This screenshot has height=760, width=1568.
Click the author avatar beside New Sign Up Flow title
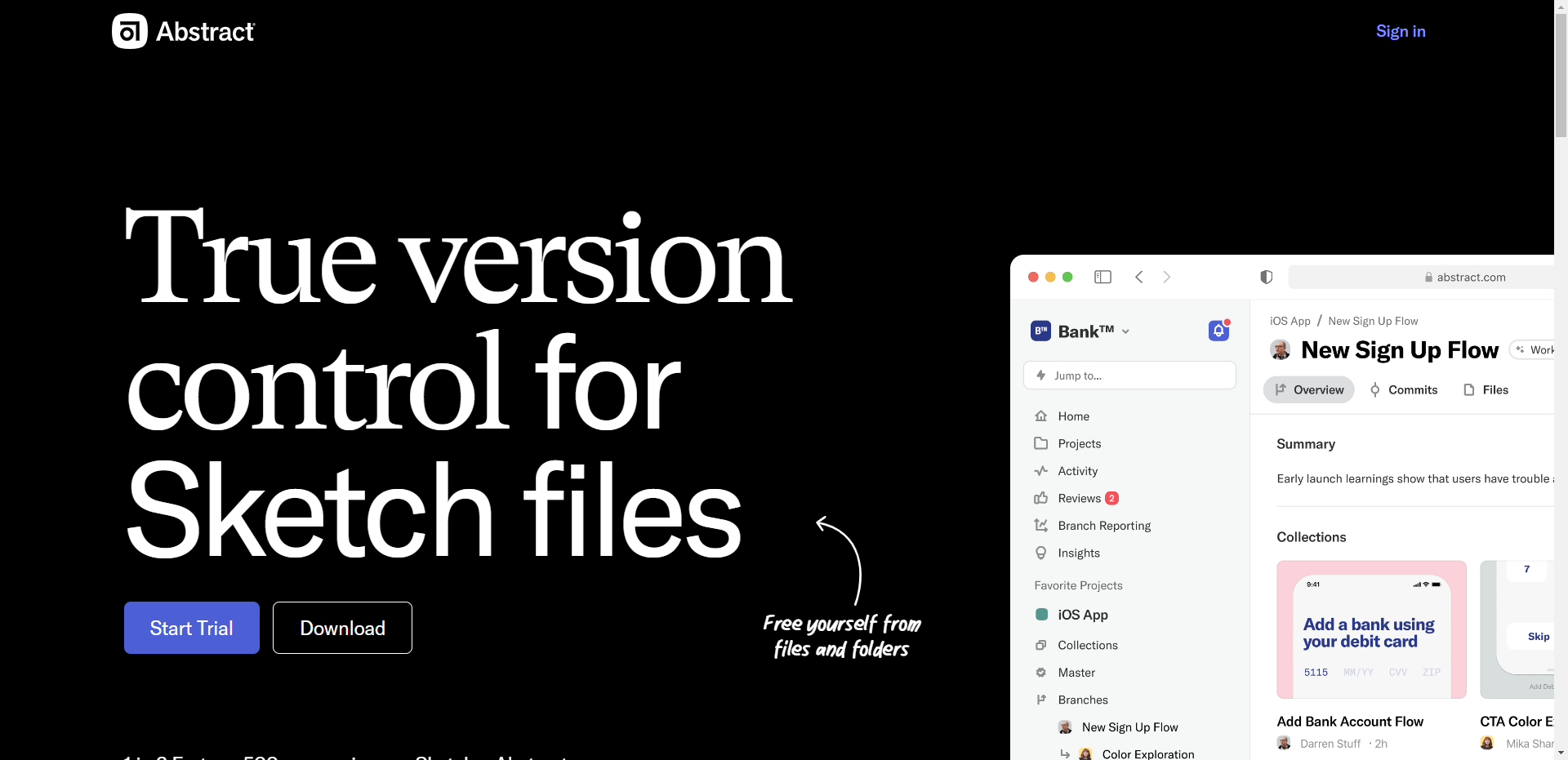[1281, 350]
